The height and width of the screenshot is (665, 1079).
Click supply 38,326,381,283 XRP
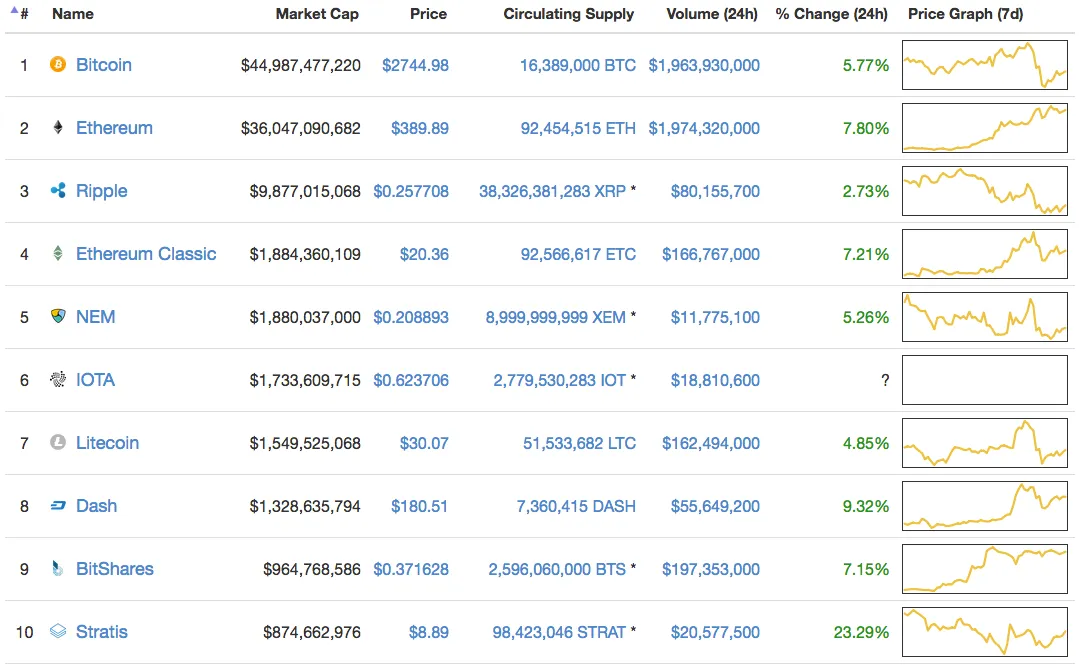pyautogui.click(x=553, y=191)
